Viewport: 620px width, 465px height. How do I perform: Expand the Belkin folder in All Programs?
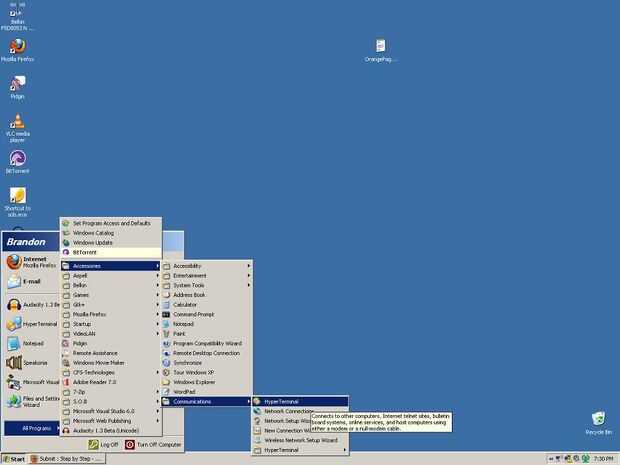[x=111, y=285]
